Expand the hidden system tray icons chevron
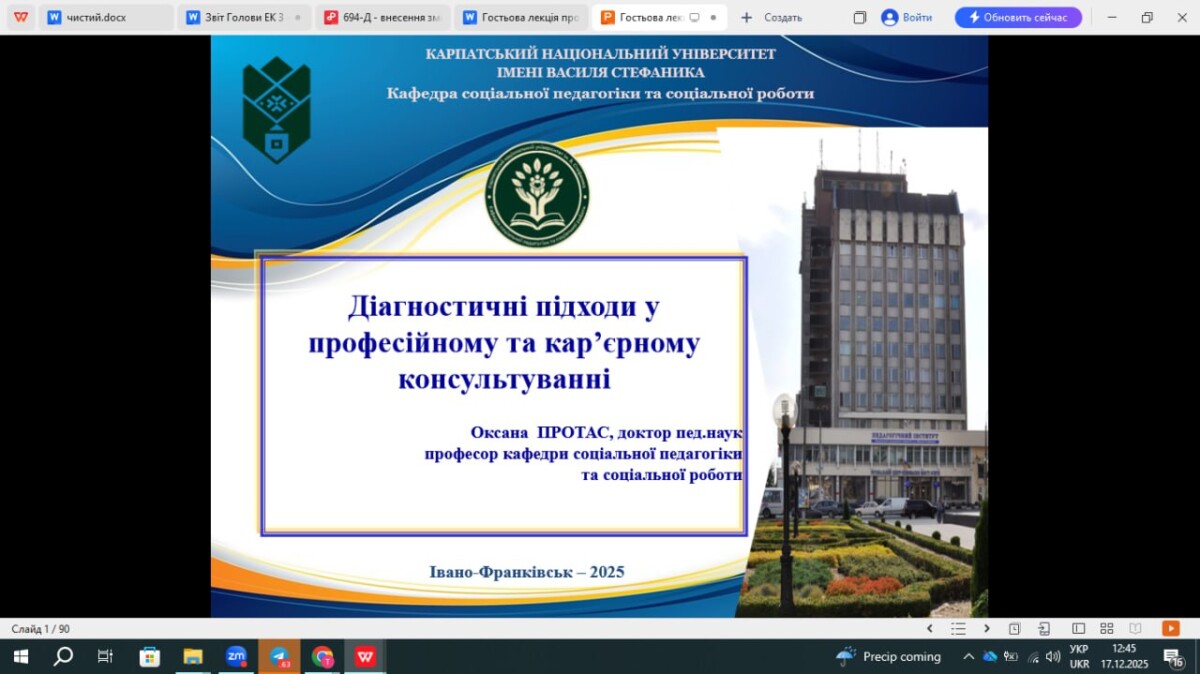 tap(968, 657)
